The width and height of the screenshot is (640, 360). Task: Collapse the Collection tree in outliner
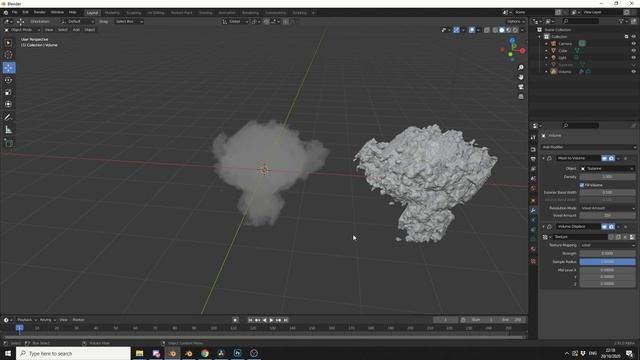click(540, 37)
